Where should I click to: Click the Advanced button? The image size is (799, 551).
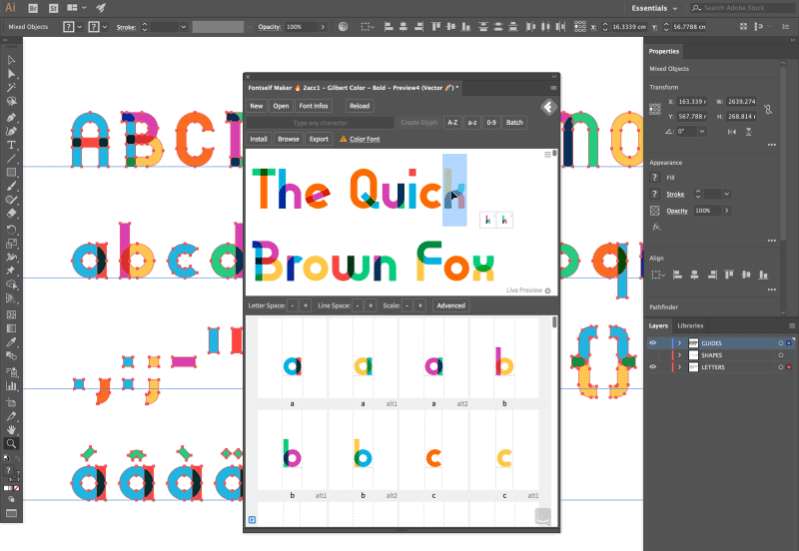pos(451,306)
